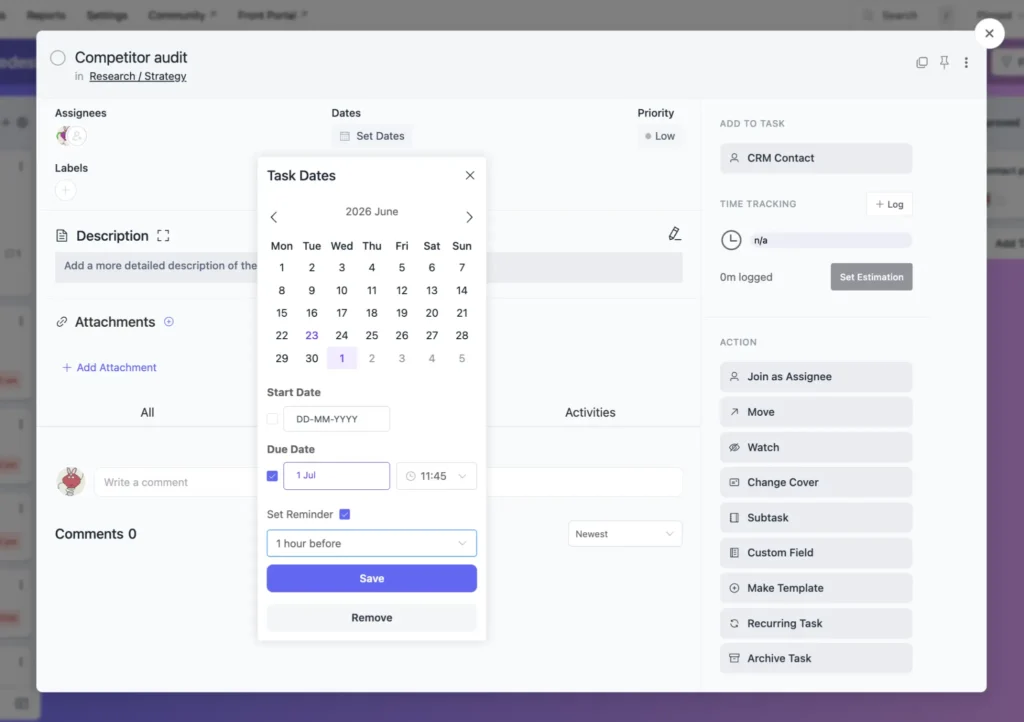Enable the Start Date checkbox
1024x722 pixels.
(x=272, y=418)
